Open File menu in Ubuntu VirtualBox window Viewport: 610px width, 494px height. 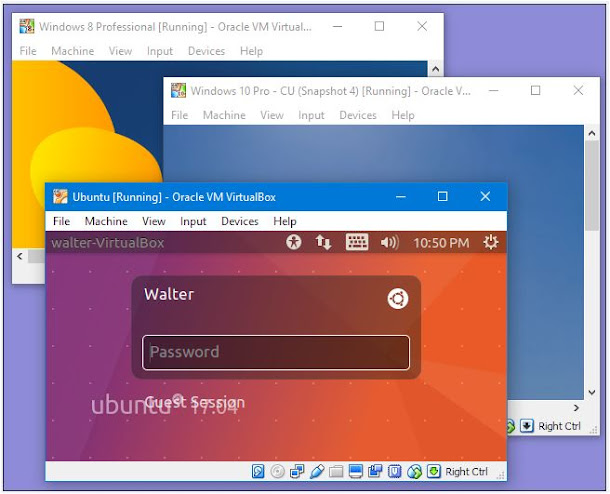pyautogui.click(x=61, y=221)
